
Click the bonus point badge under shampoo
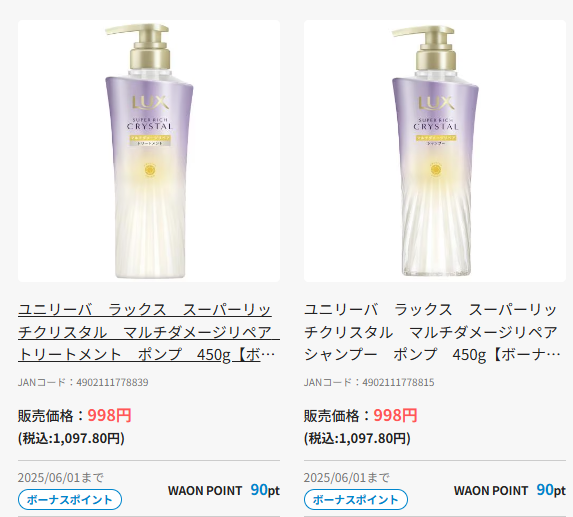(x=356, y=499)
